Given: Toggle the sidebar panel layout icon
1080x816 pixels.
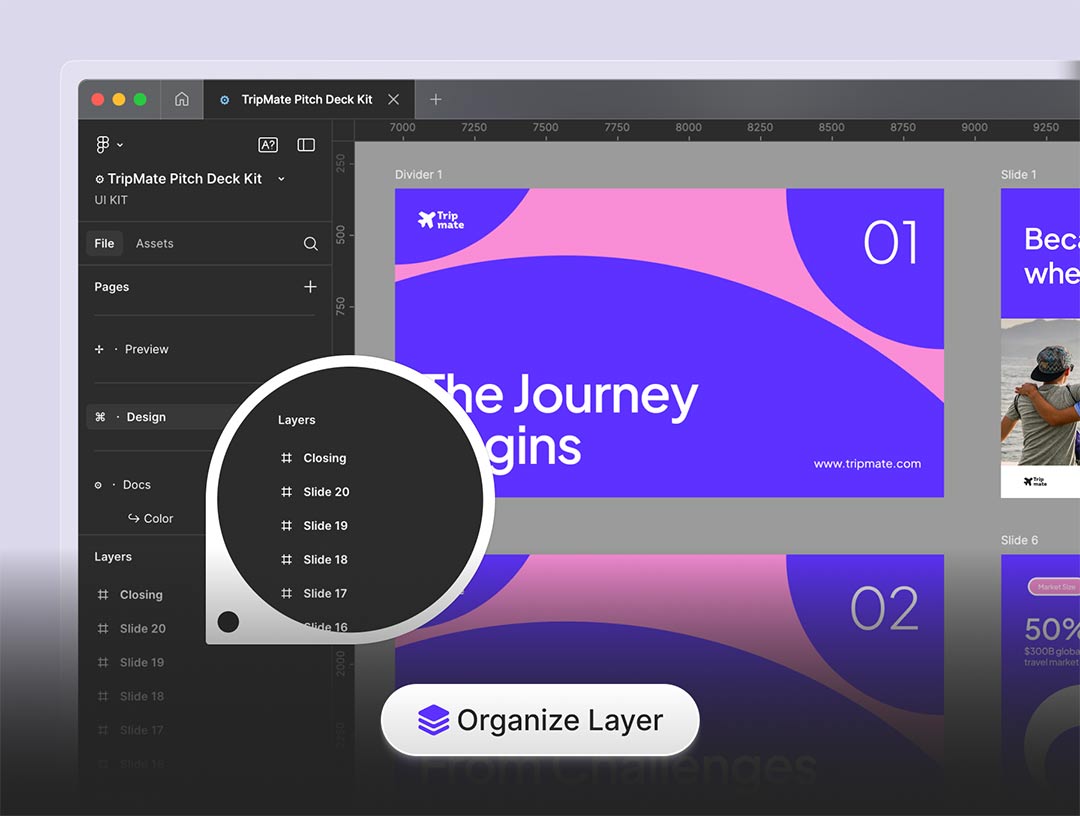Looking at the screenshot, I should 306,145.
